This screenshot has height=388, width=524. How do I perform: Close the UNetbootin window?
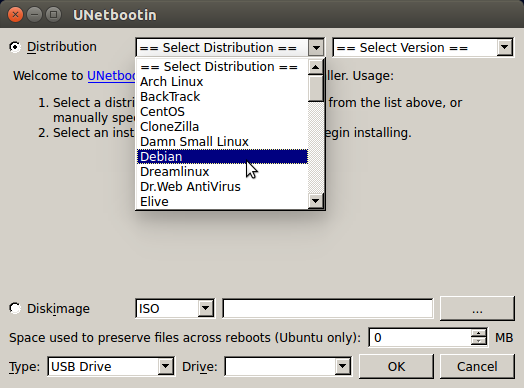15,15
